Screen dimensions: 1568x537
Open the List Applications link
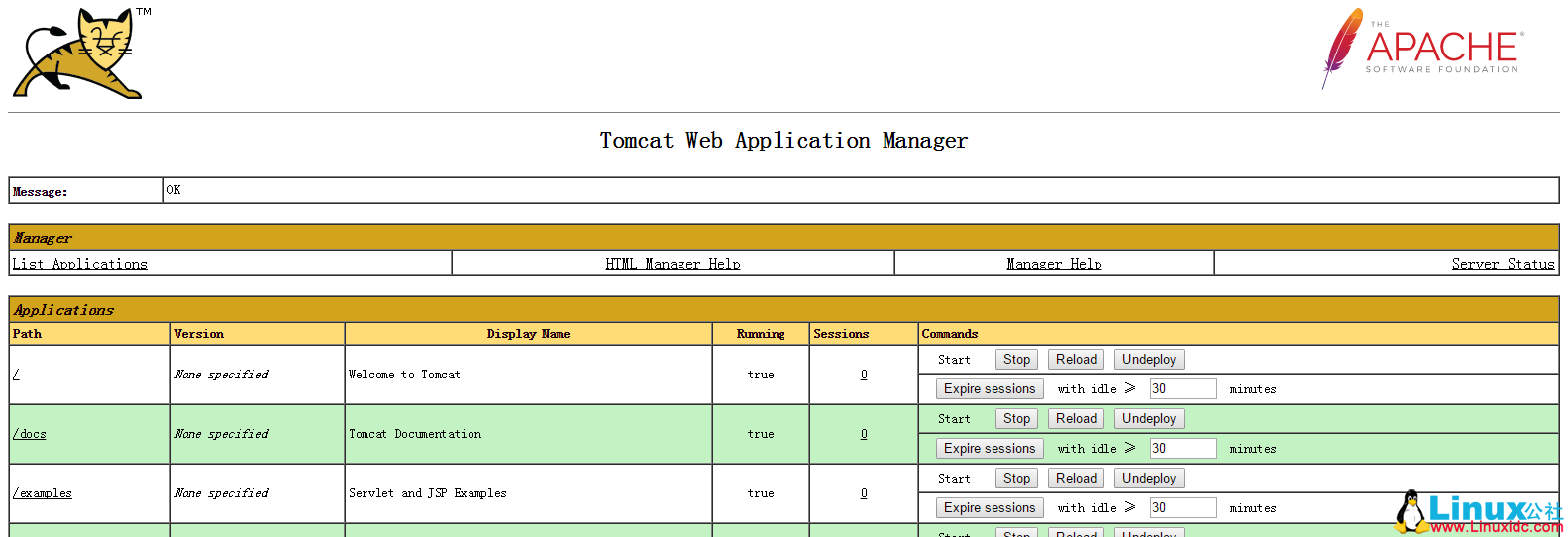79,264
